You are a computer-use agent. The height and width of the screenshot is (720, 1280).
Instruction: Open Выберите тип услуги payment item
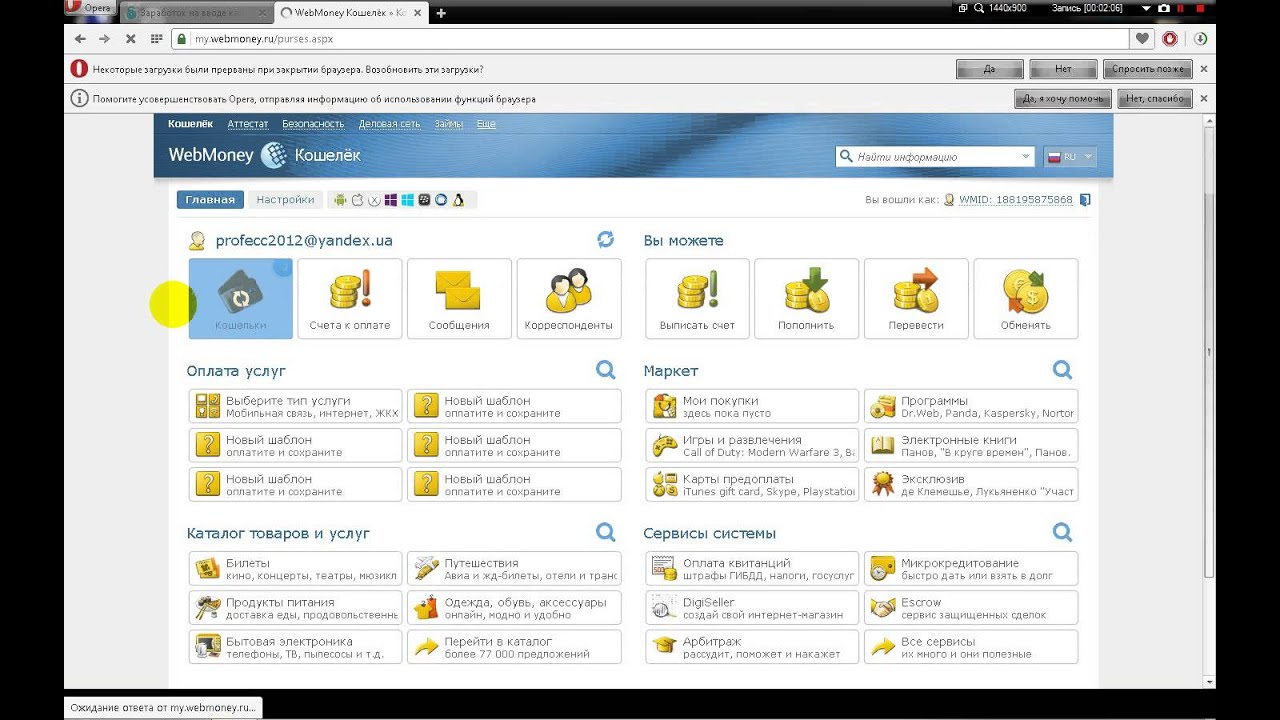click(296, 406)
